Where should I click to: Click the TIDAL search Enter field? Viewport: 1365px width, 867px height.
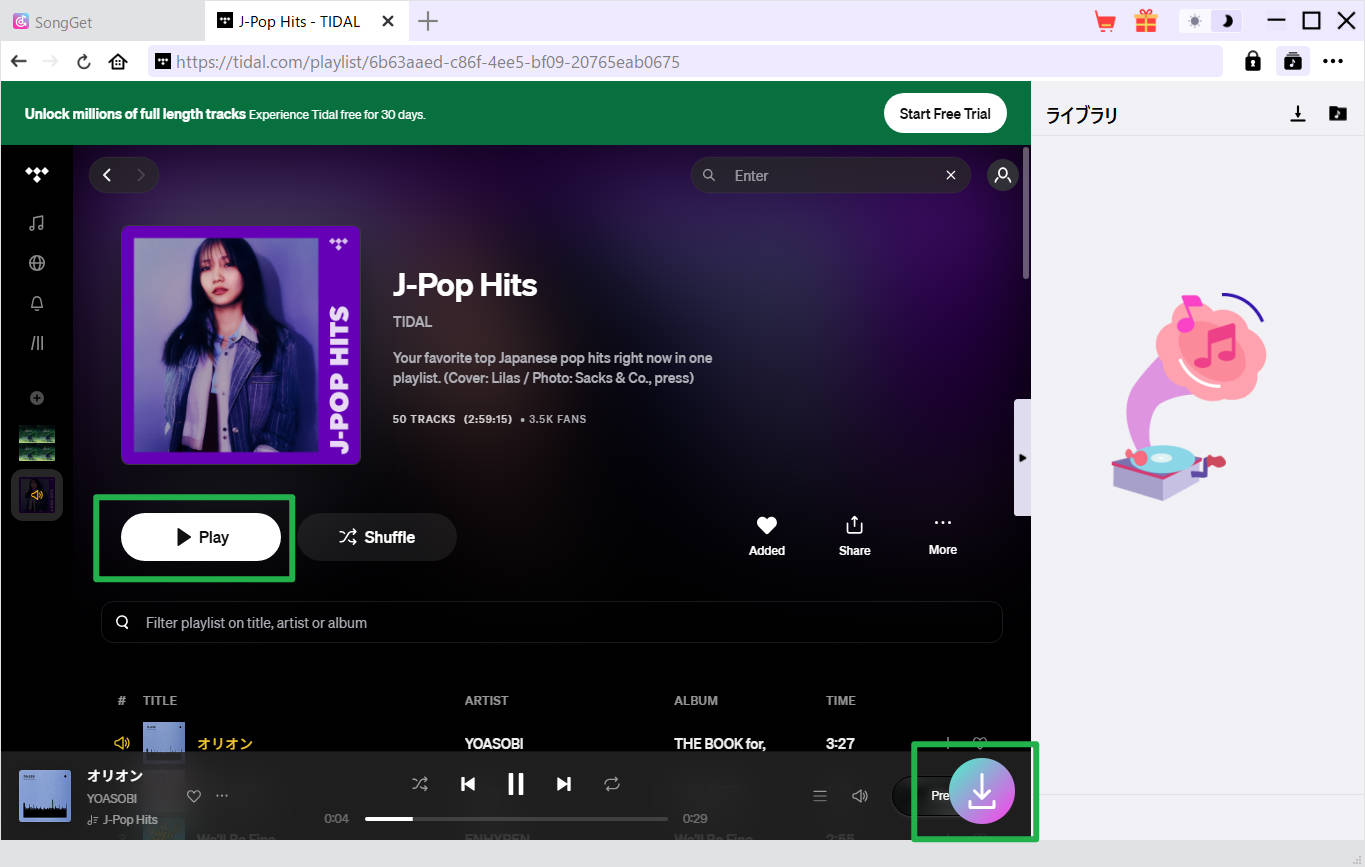pyautogui.click(x=832, y=176)
